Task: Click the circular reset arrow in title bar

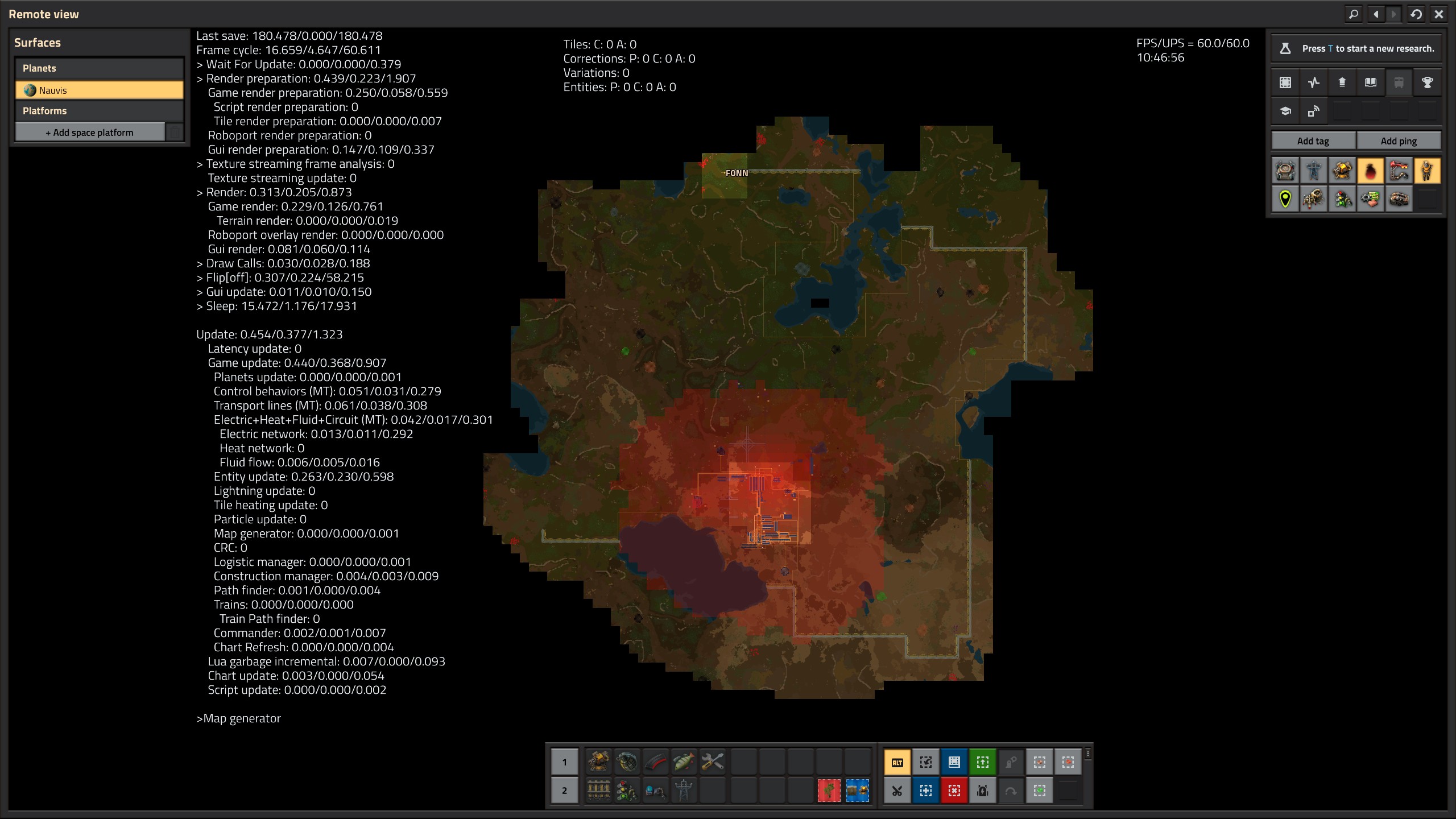Action: pyautogui.click(x=1416, y=14)
